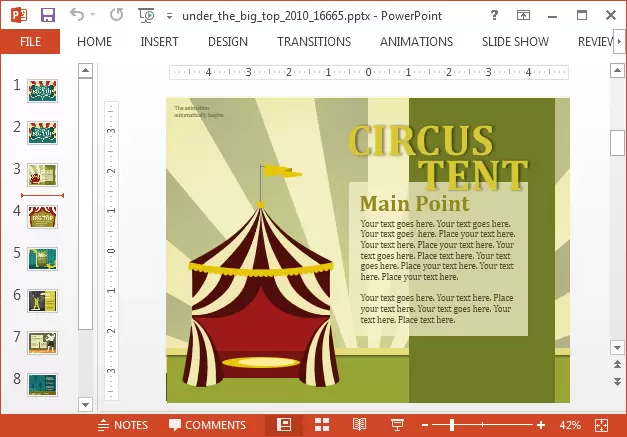The width and height of the screenshot is (627, 437).
Task: Launch Slide Show from status bar
Action: [x=397, y=425]
